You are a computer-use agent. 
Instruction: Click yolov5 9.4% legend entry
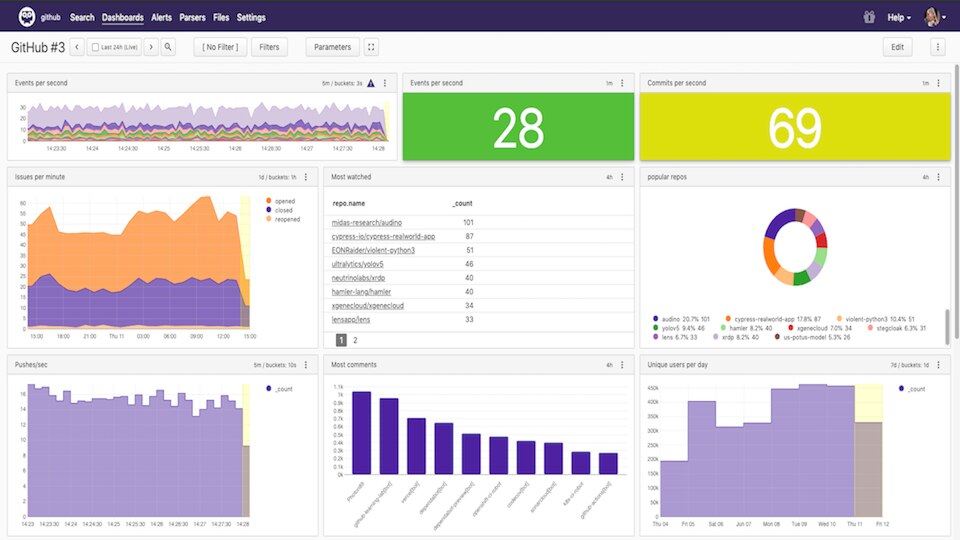pyautogui.click(x=678, y=328)
